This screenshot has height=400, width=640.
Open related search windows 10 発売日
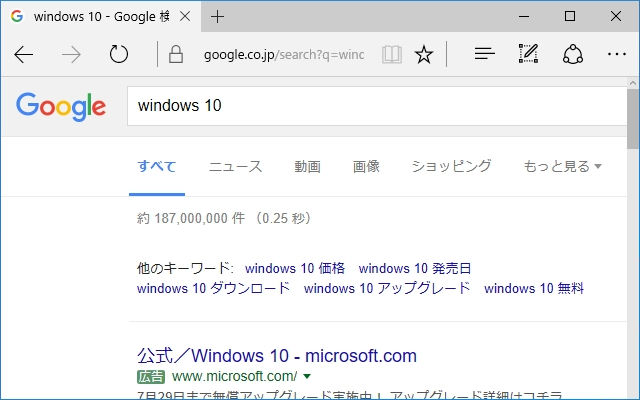tap(415, 269)
